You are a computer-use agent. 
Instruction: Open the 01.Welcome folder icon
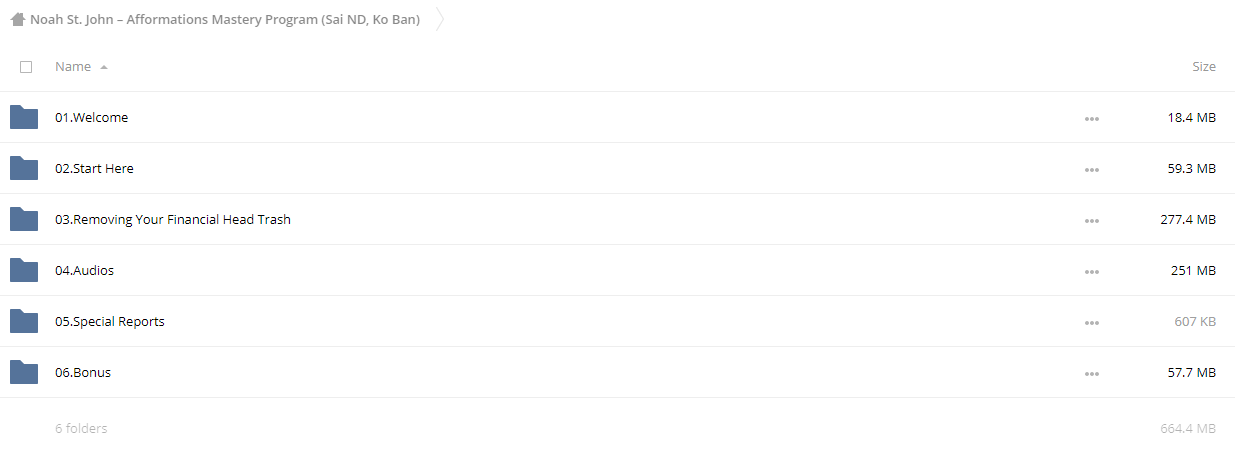[x=24, y=117]
